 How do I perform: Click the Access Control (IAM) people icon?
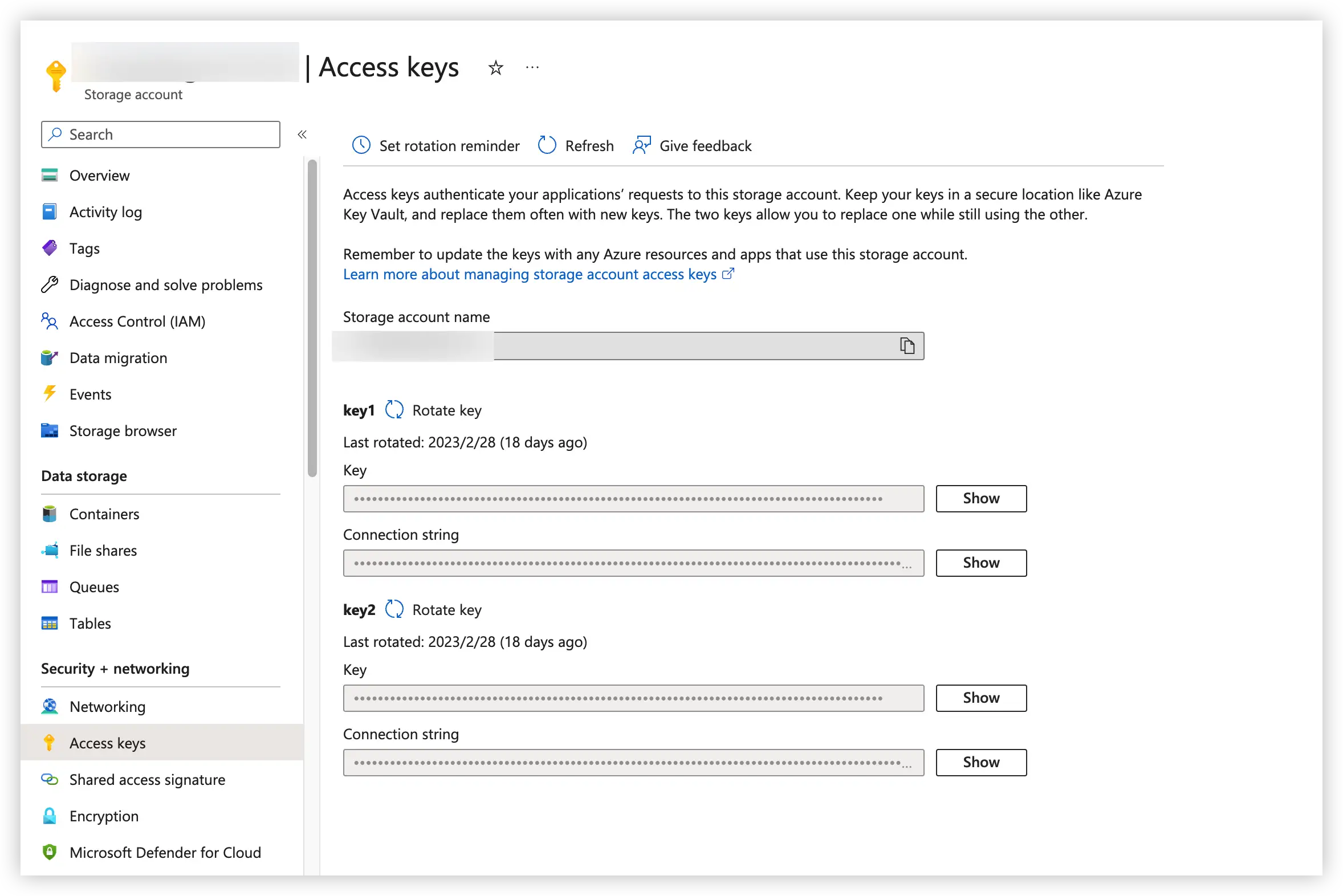[x=50, y=321]
